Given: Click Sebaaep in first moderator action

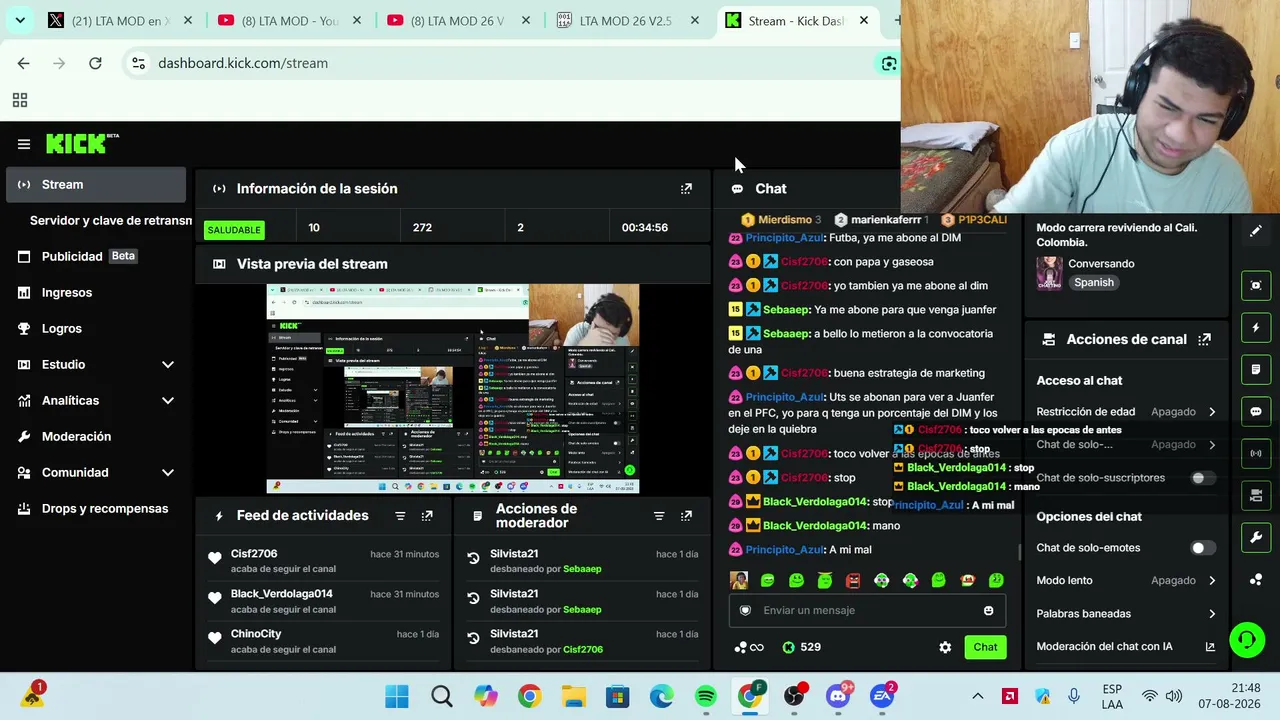Looking at the screenshot, I should pos(582,569).
